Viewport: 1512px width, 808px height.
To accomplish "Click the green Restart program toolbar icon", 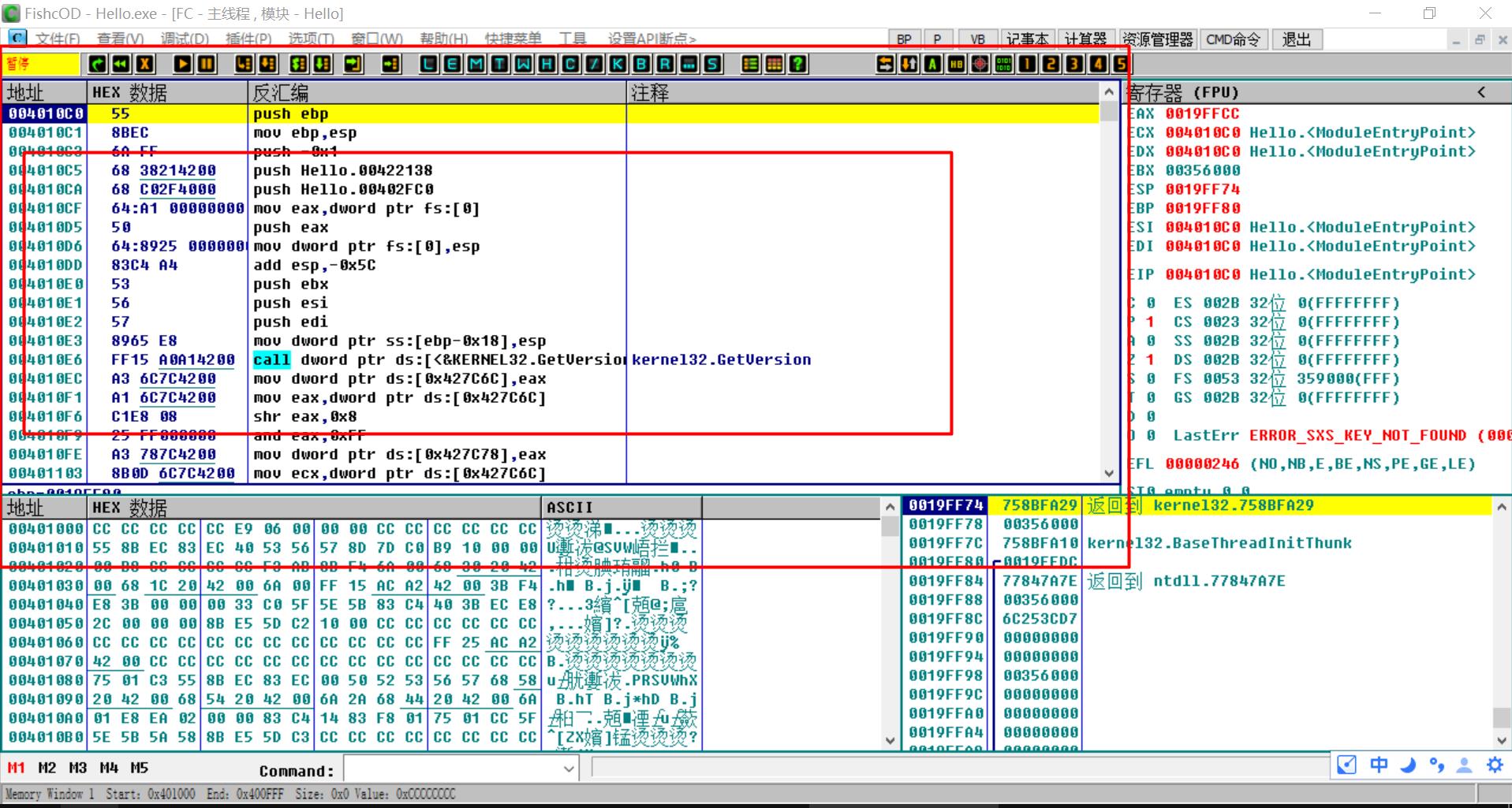I will [97, 65].
